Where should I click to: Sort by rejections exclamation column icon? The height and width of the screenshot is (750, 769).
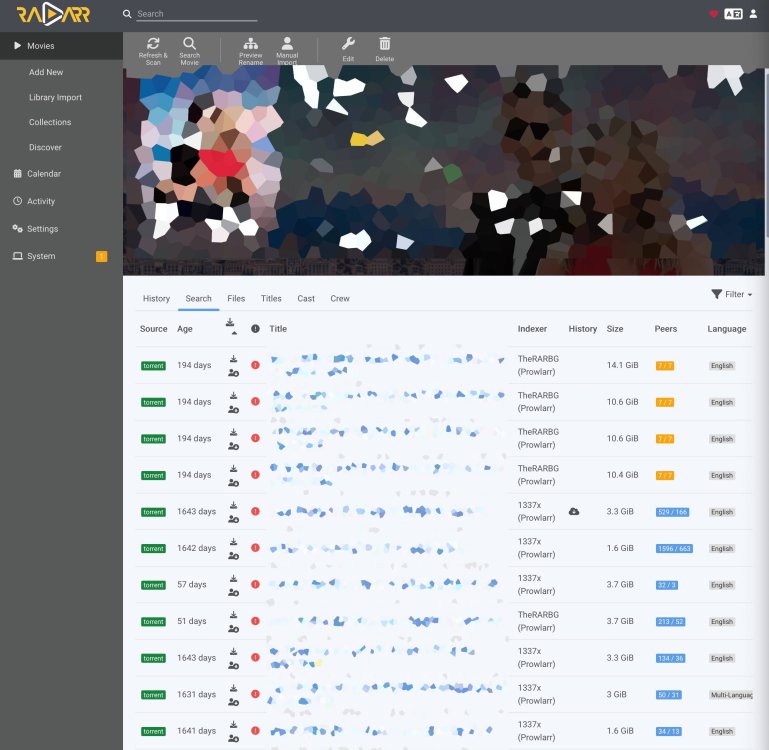255,329
